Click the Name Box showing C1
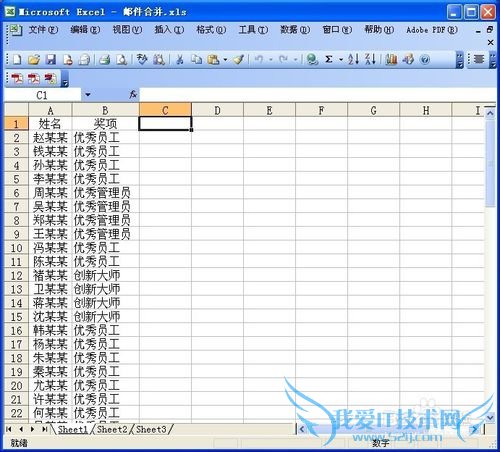 (x=42, y=95)
